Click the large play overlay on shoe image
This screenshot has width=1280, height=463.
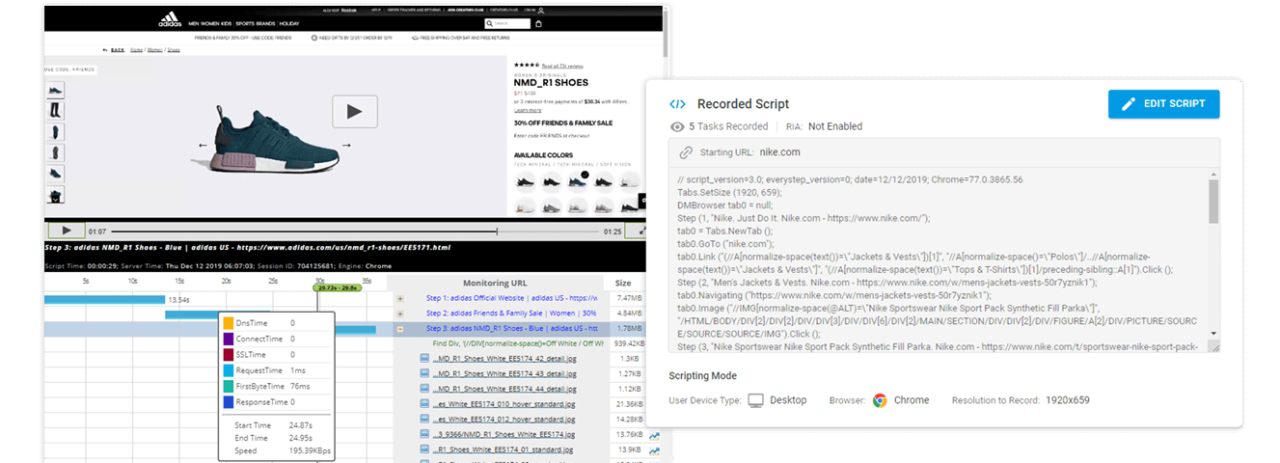tap(354, 111)
